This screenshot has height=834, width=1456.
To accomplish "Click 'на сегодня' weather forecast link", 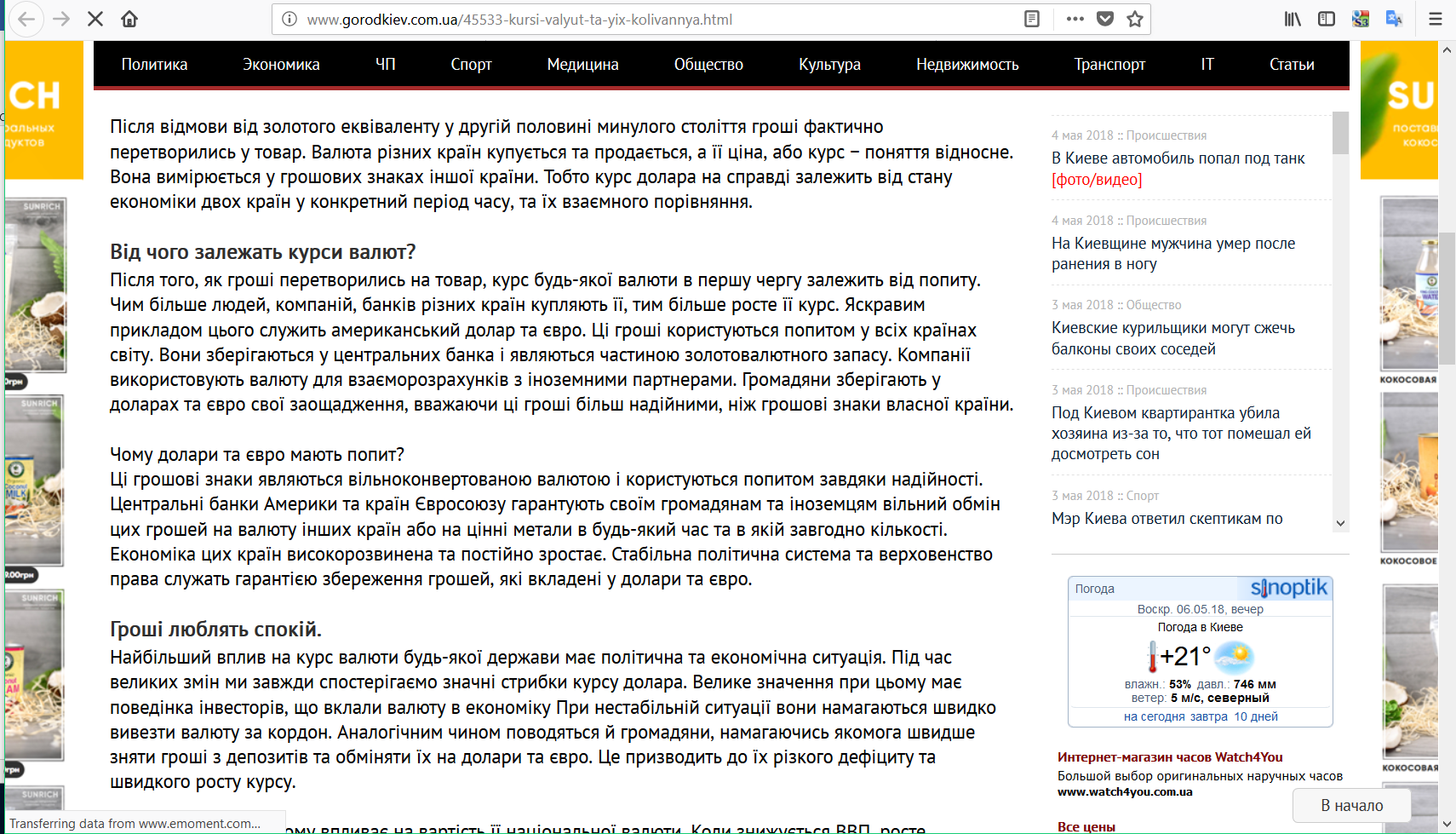I will 1154,716.
